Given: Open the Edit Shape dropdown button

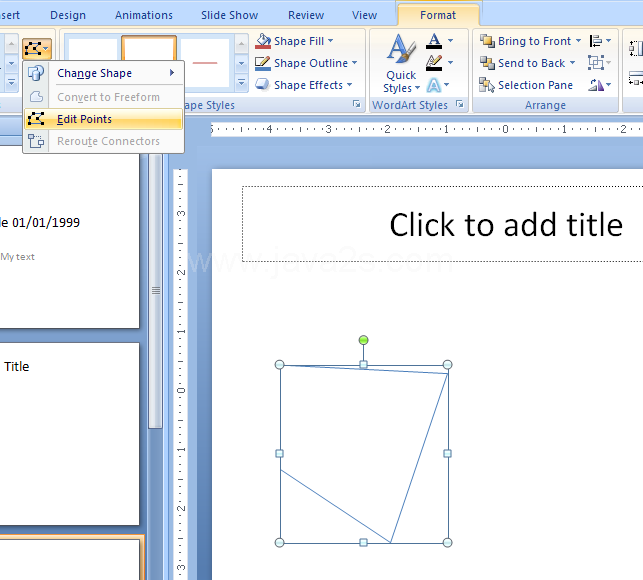Looking at the screenshot, I should click(36, 49).
